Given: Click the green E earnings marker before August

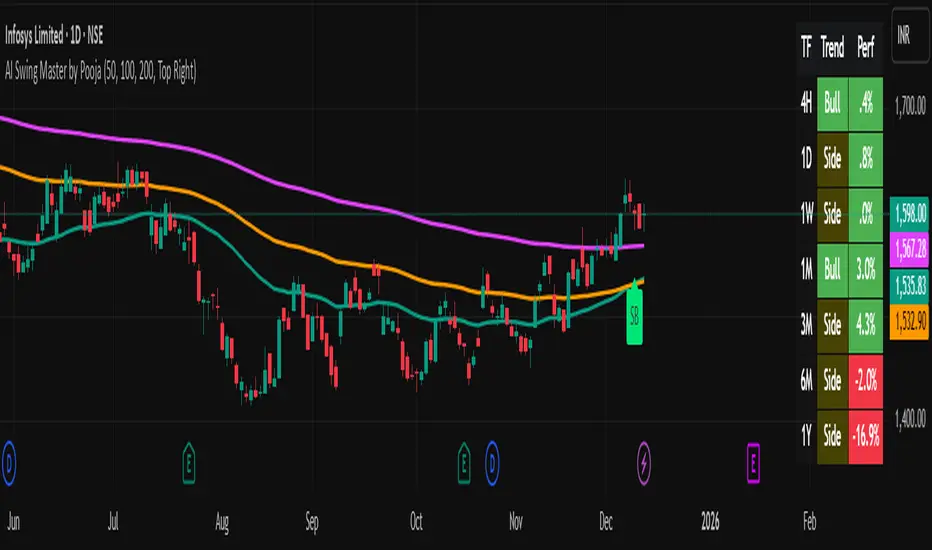Looking at the screenshot, I should point(188,463).
